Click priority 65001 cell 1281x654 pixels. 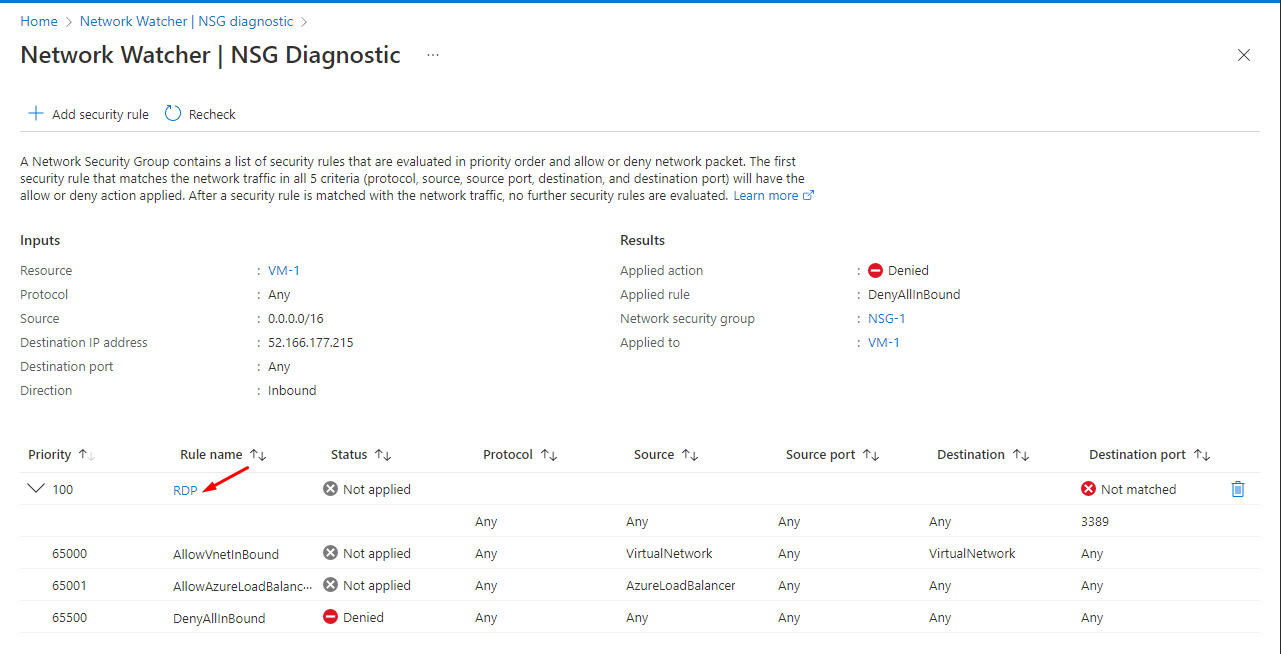click(x=70, y=585)
